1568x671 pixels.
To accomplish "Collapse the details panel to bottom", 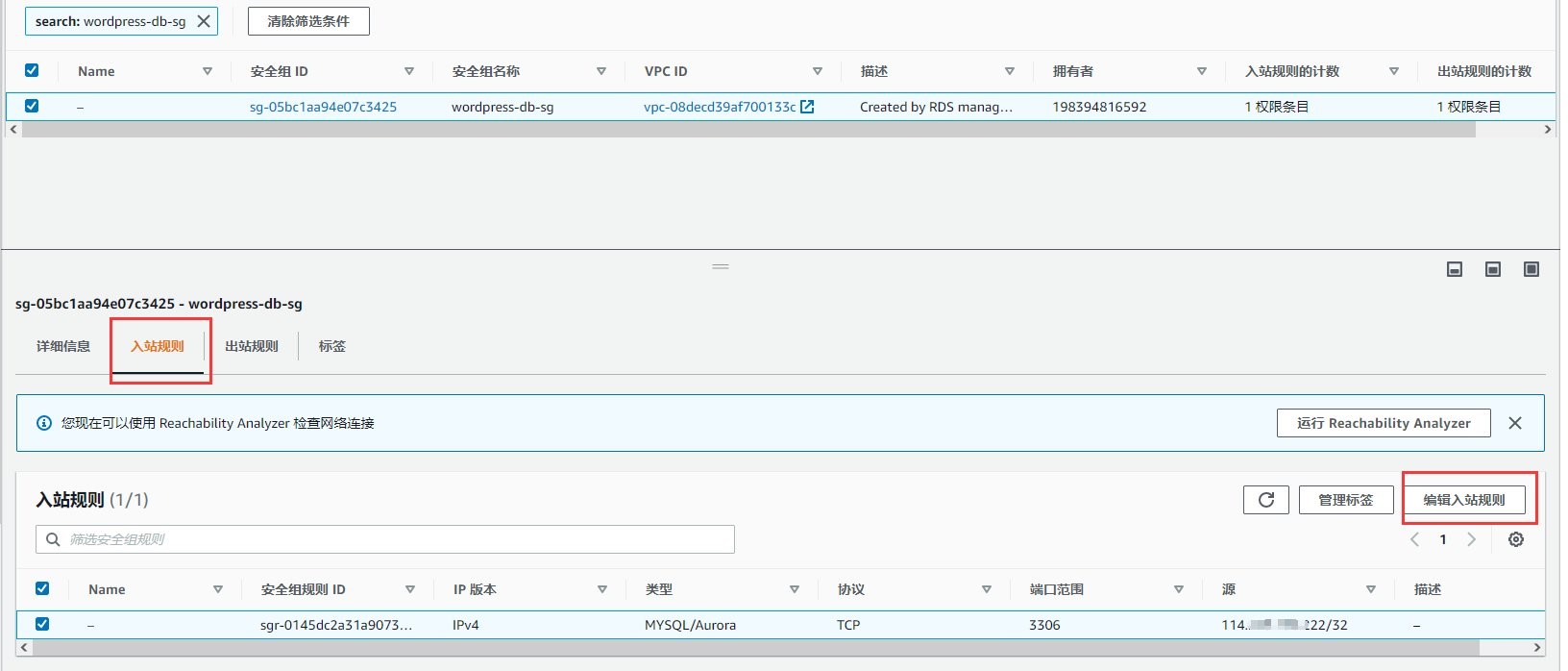I will pyautogui.click(x=1454, y=269).
